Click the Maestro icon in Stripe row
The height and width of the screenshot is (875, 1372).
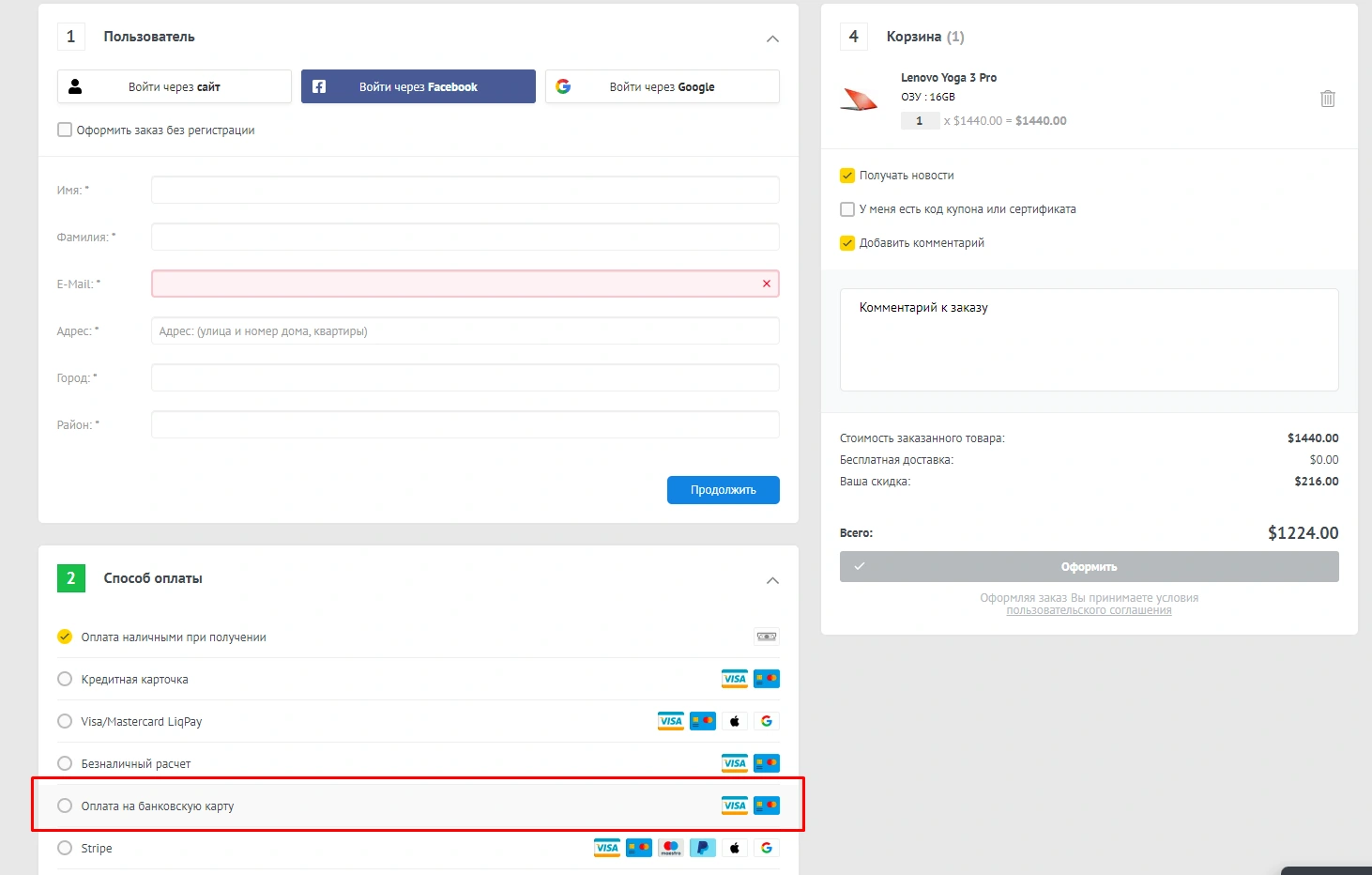coord(670,848)
